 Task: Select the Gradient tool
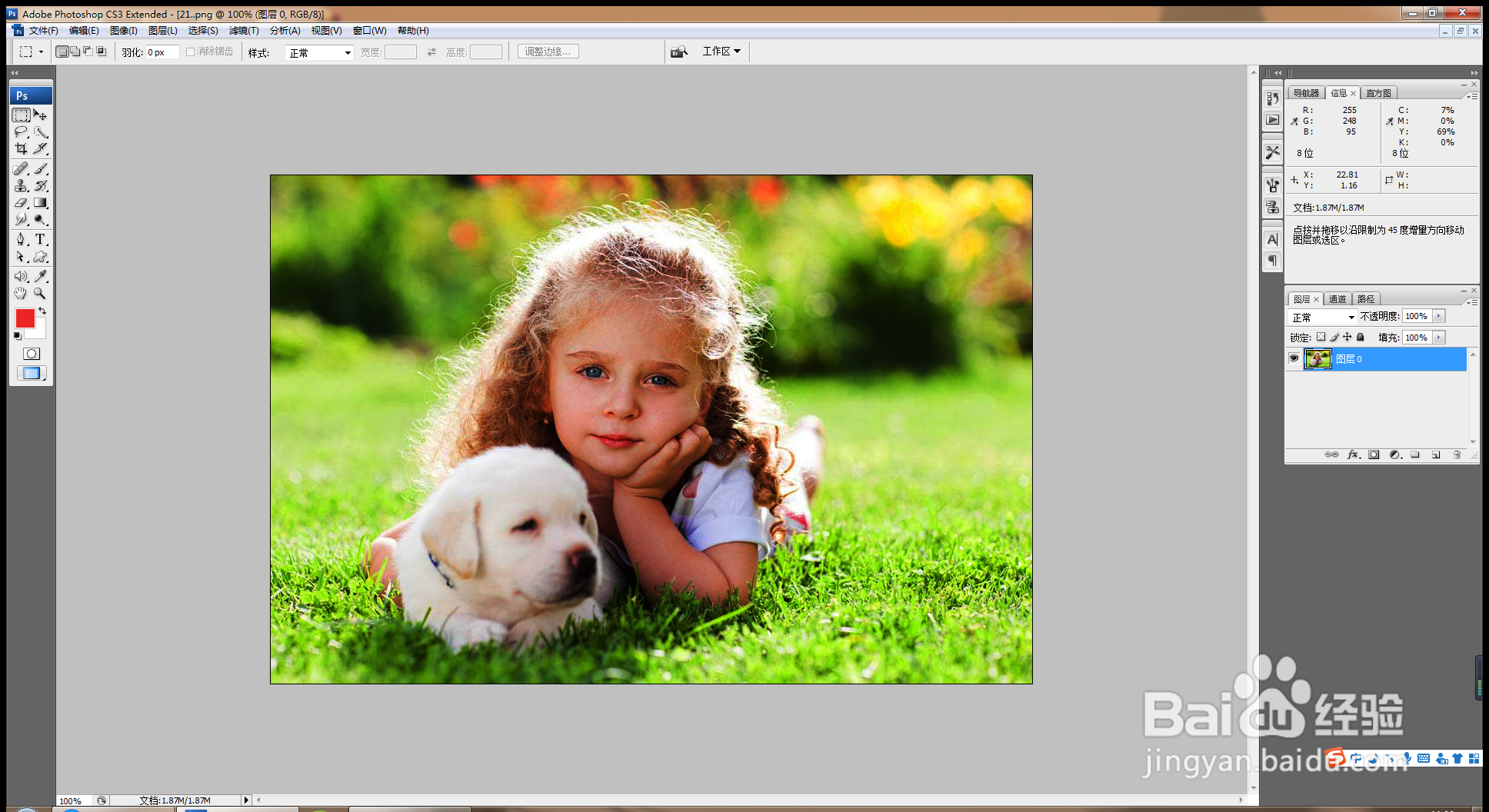pyautogui.click(x=41, y=203)
